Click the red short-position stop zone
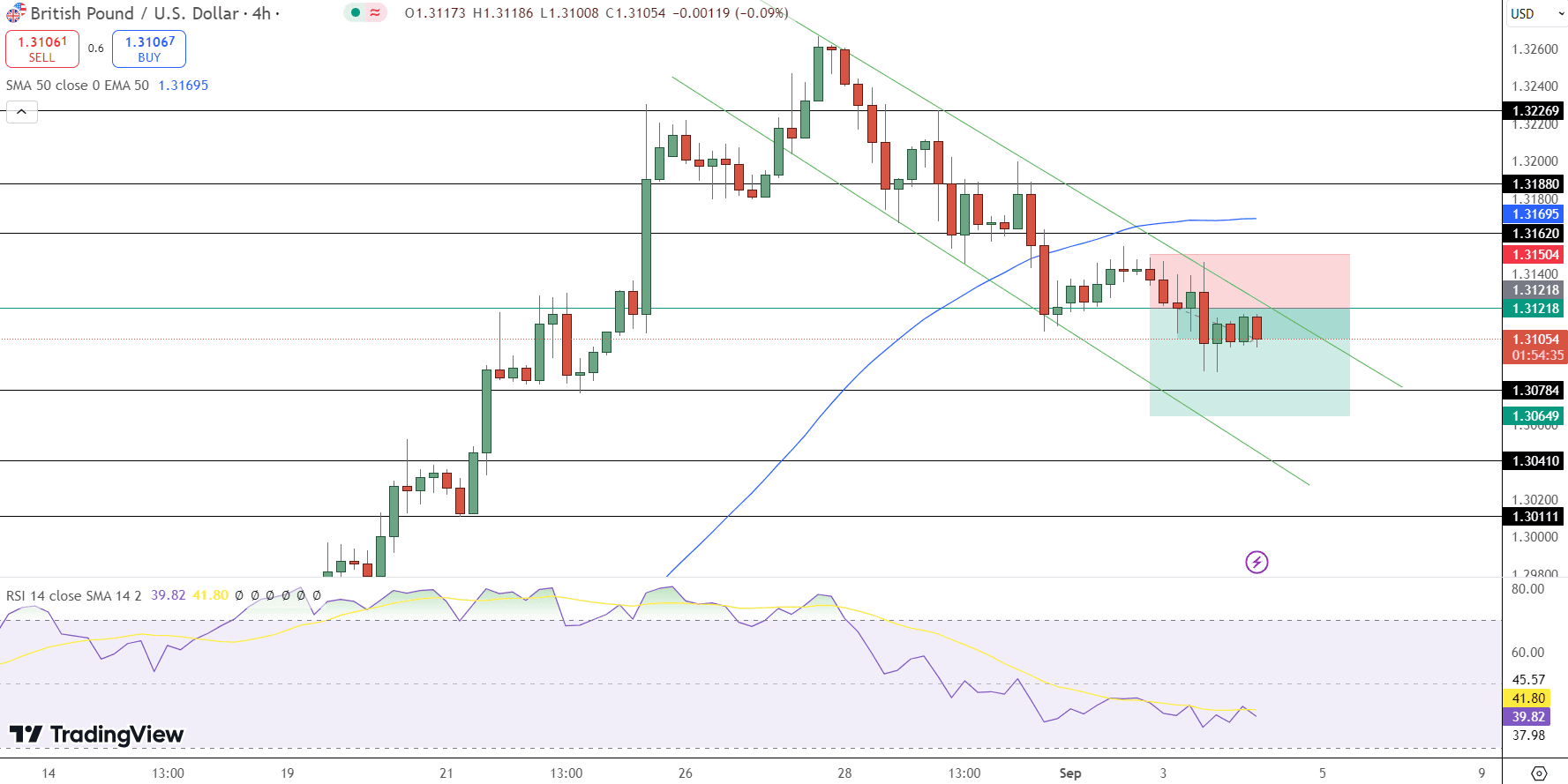Viewport: 1568px width, 784px height. tap(1249, 280)
